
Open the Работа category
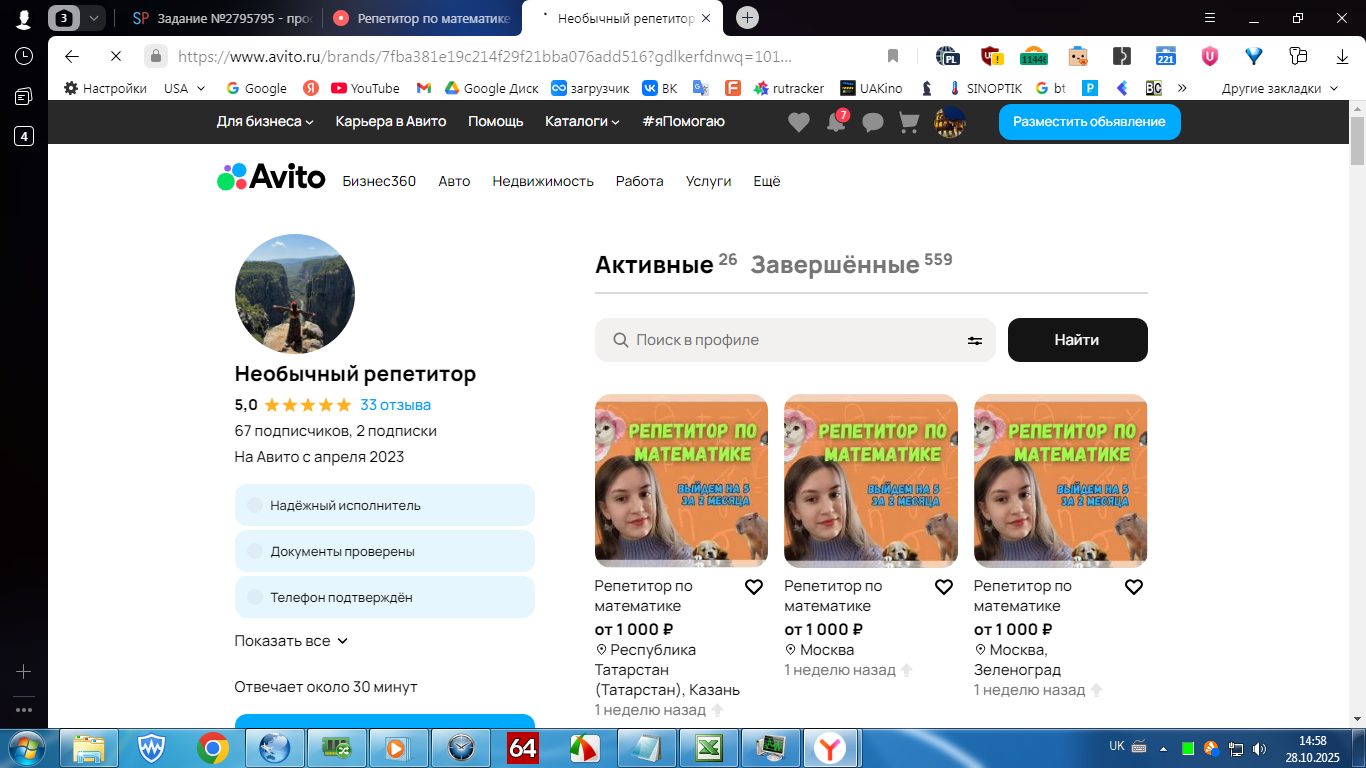pyautogui.click(x=640, y=181)
